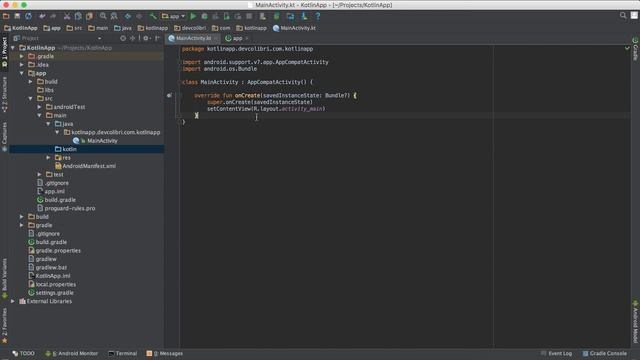This screenshot has height=360, width=640.
Task: Click MainActivity.kt in the breadcrumb bar
Action: pos(294,28)
